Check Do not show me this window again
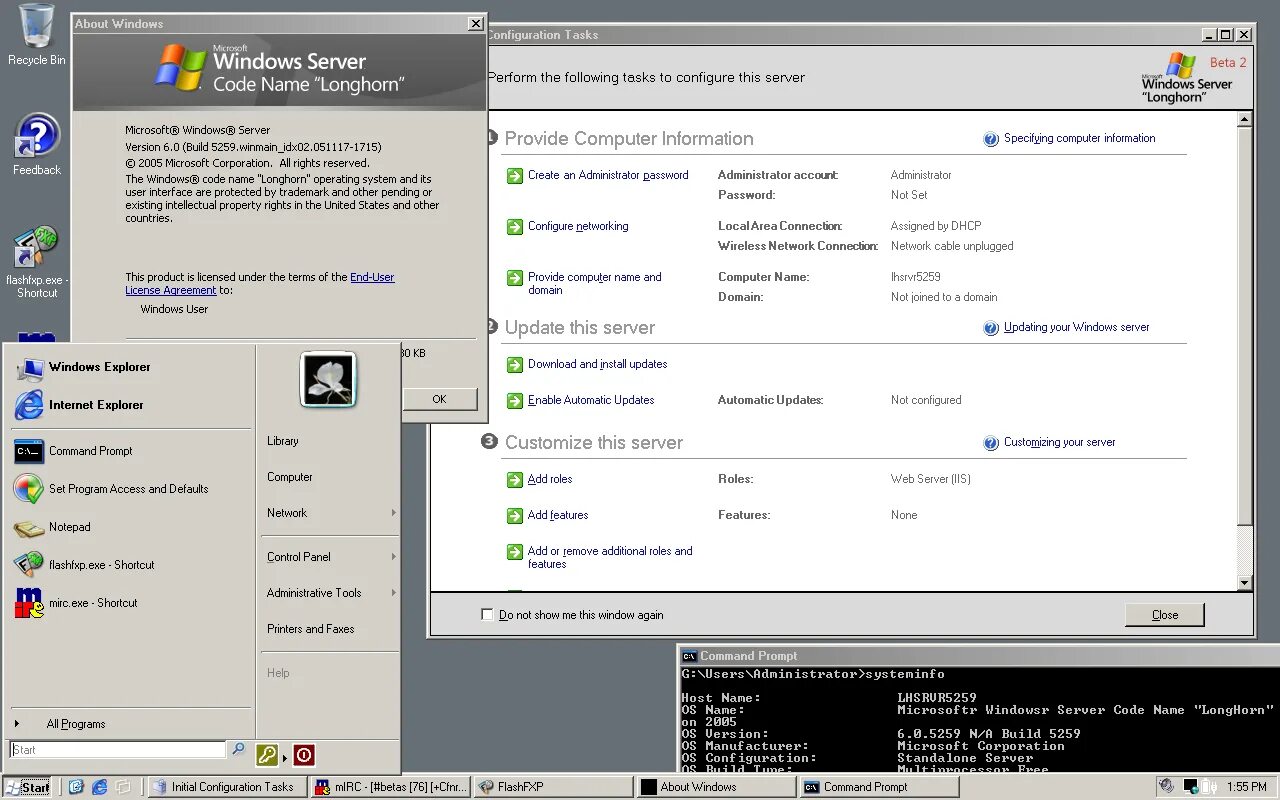Screen dimensions: 1280x800 487,616
